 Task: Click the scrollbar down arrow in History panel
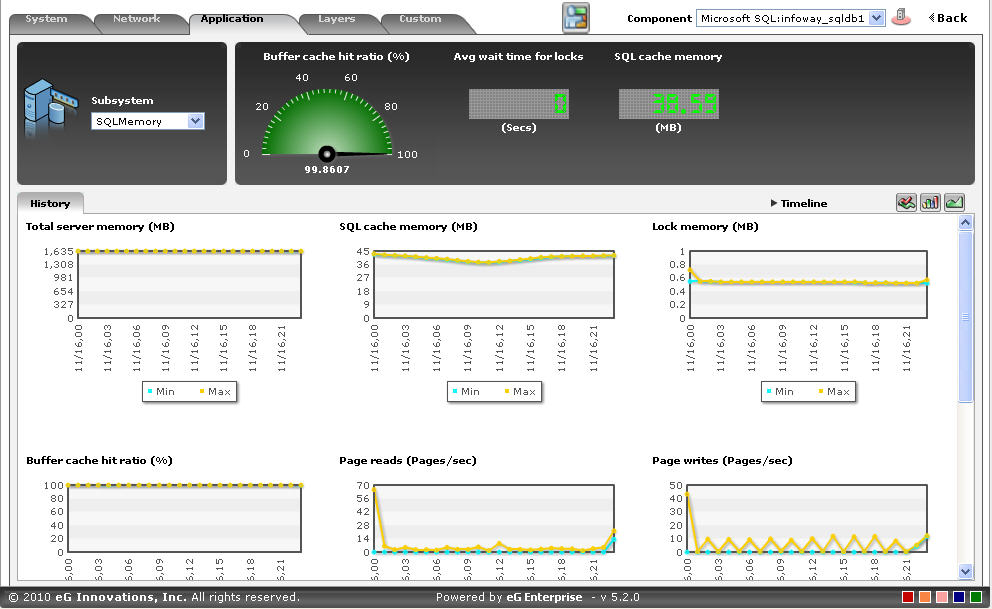point(965,572)
